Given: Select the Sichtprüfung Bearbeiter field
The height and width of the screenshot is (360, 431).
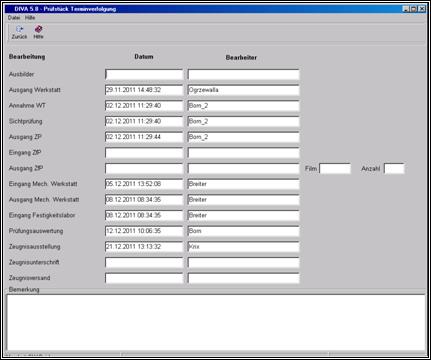Looking at the screenshot, I should click(x=243, y=121).
